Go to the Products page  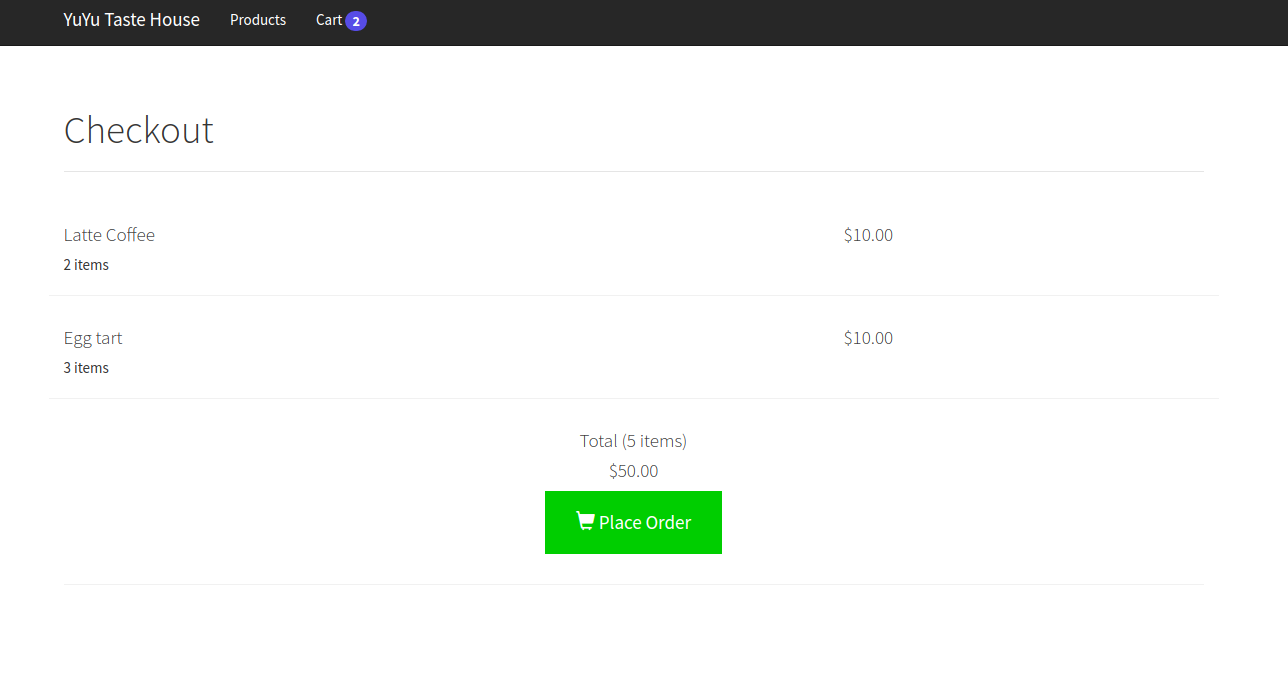(258, 20)
